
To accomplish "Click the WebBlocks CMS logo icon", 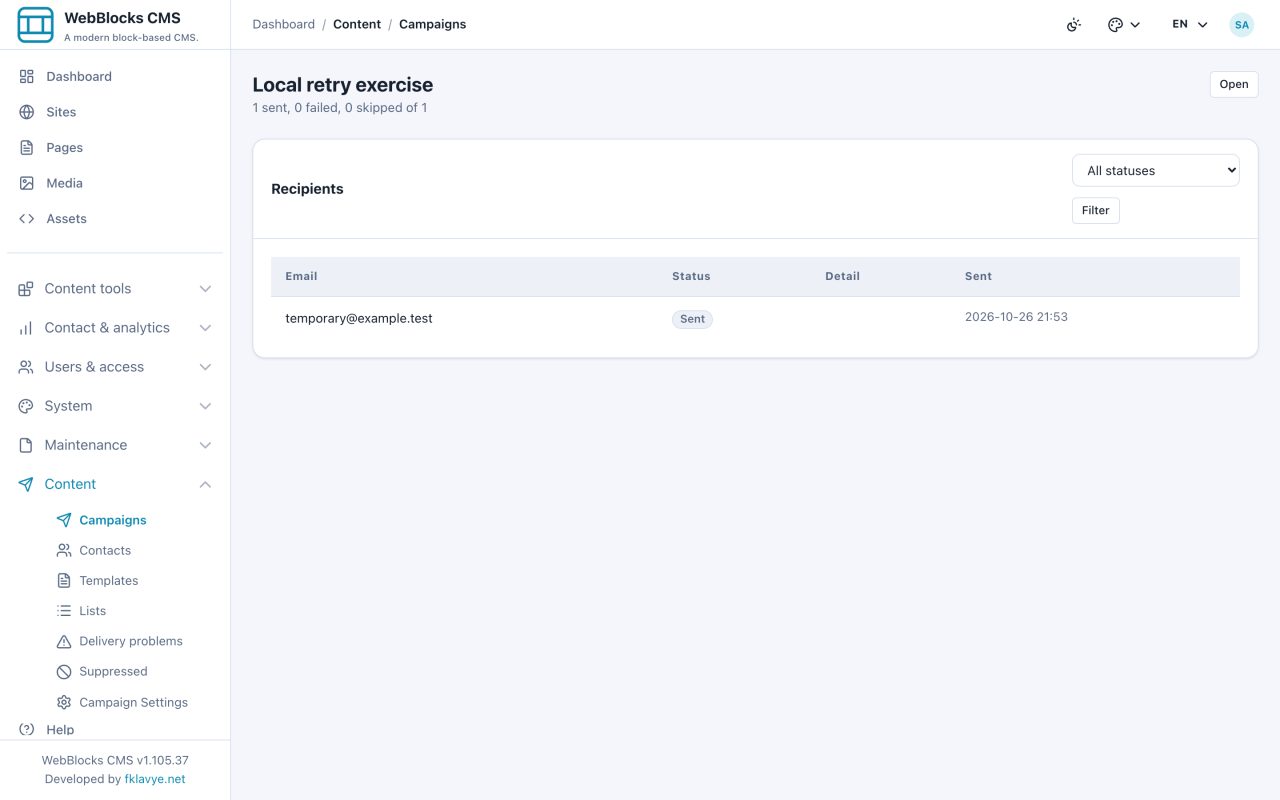I will click(36, 25).
